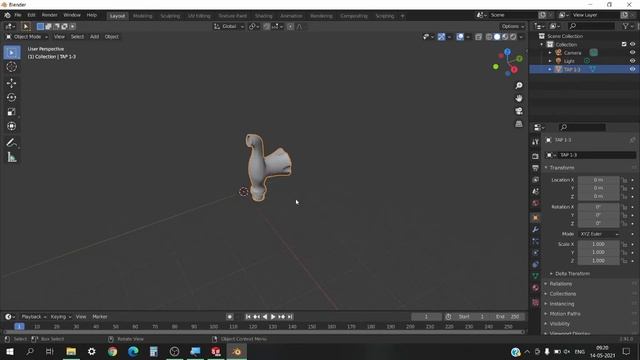
Task: Open the Physics properties tab icon
Action: point(536,253)
